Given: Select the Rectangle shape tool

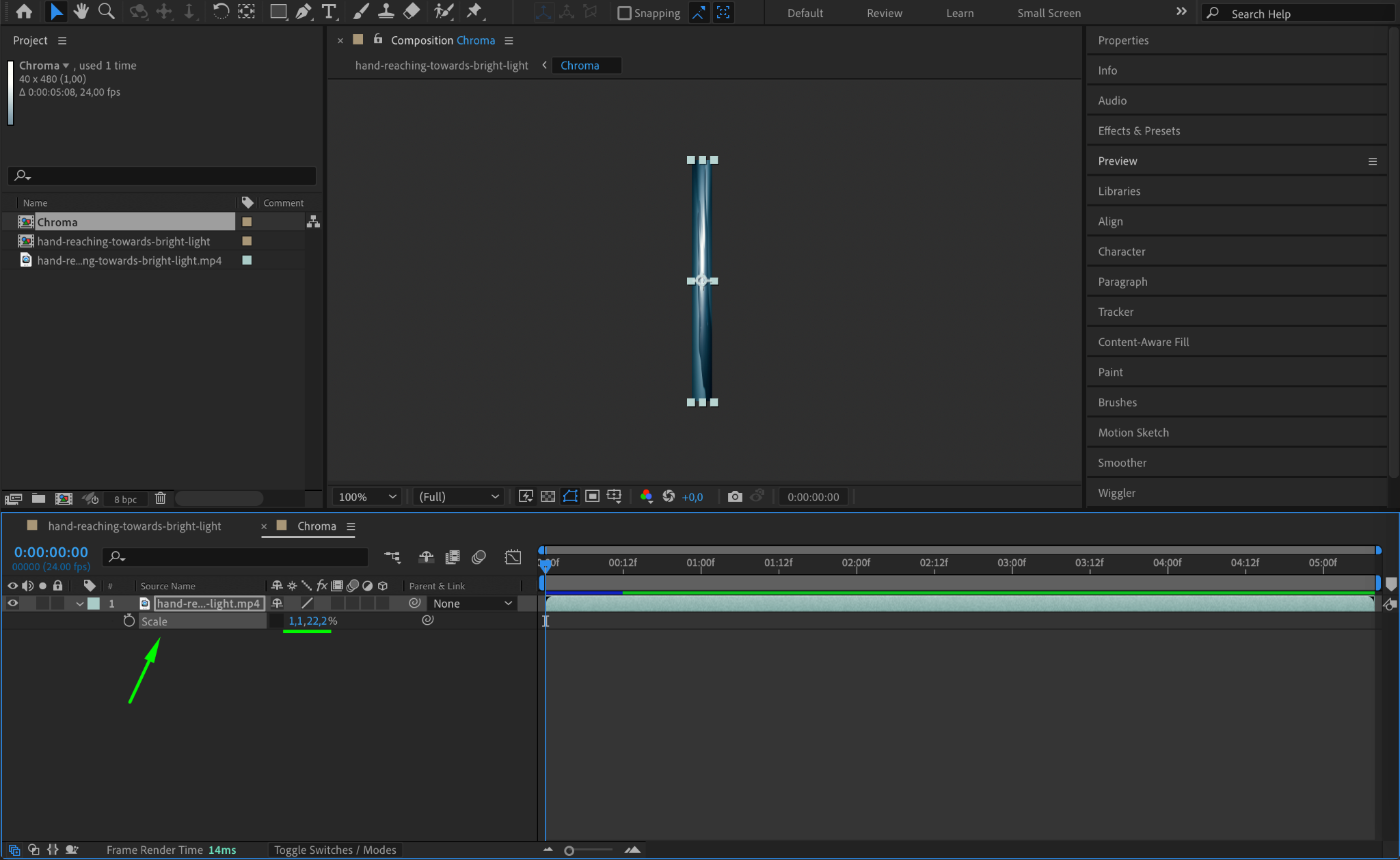Looking at the screenshot, I should pyautogui.click(x=278, y=12).
